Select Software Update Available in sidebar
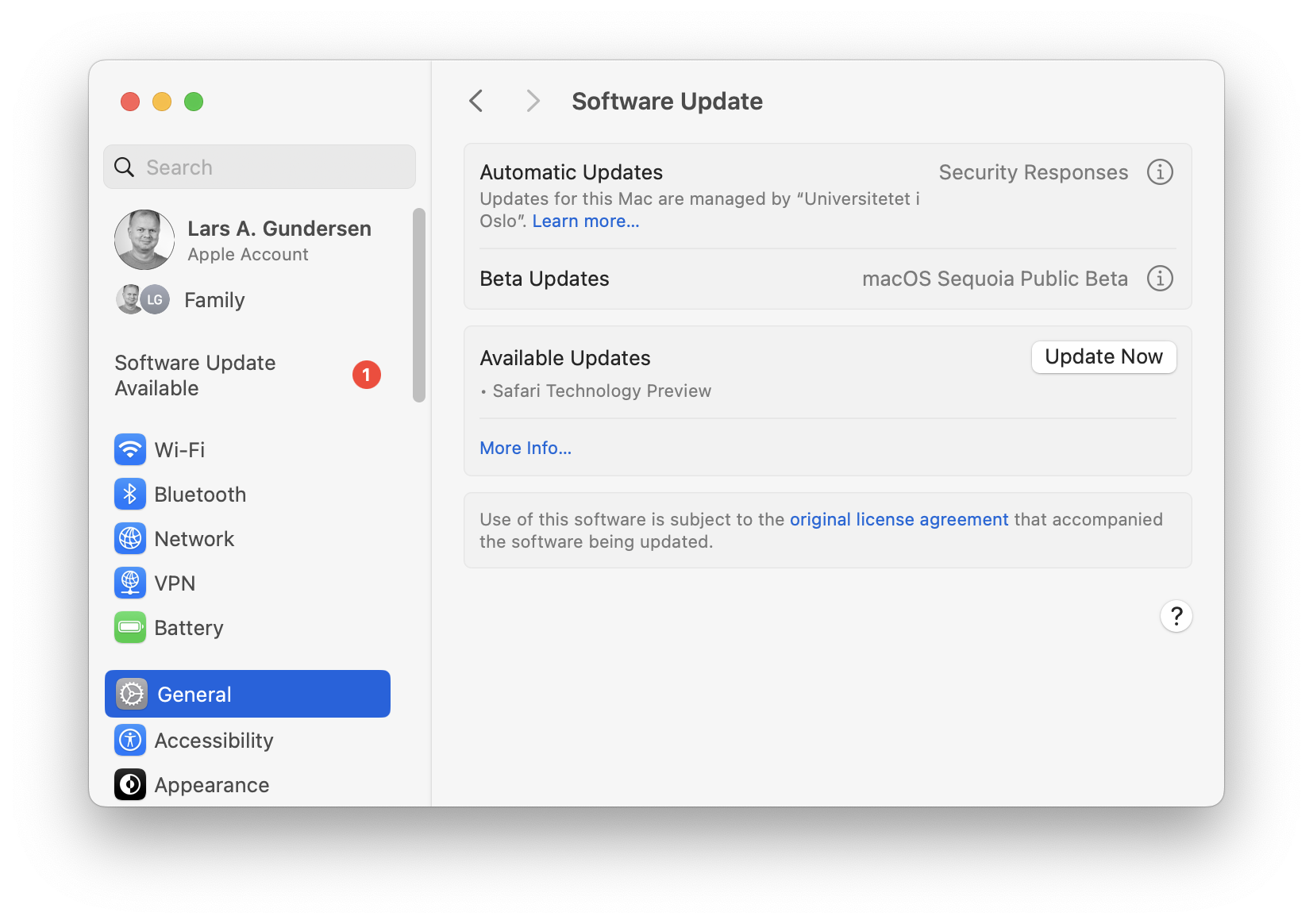This screenshot has height=924, width=1313. 248,375
